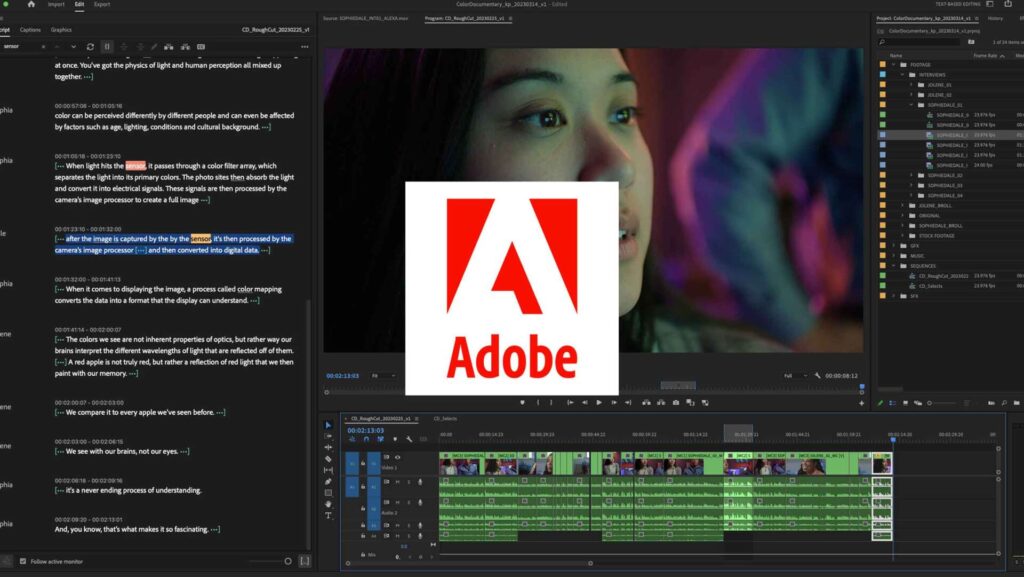Click the Home icon in the top bar
The image size is (1024, 577).
(x=31, y=5)
